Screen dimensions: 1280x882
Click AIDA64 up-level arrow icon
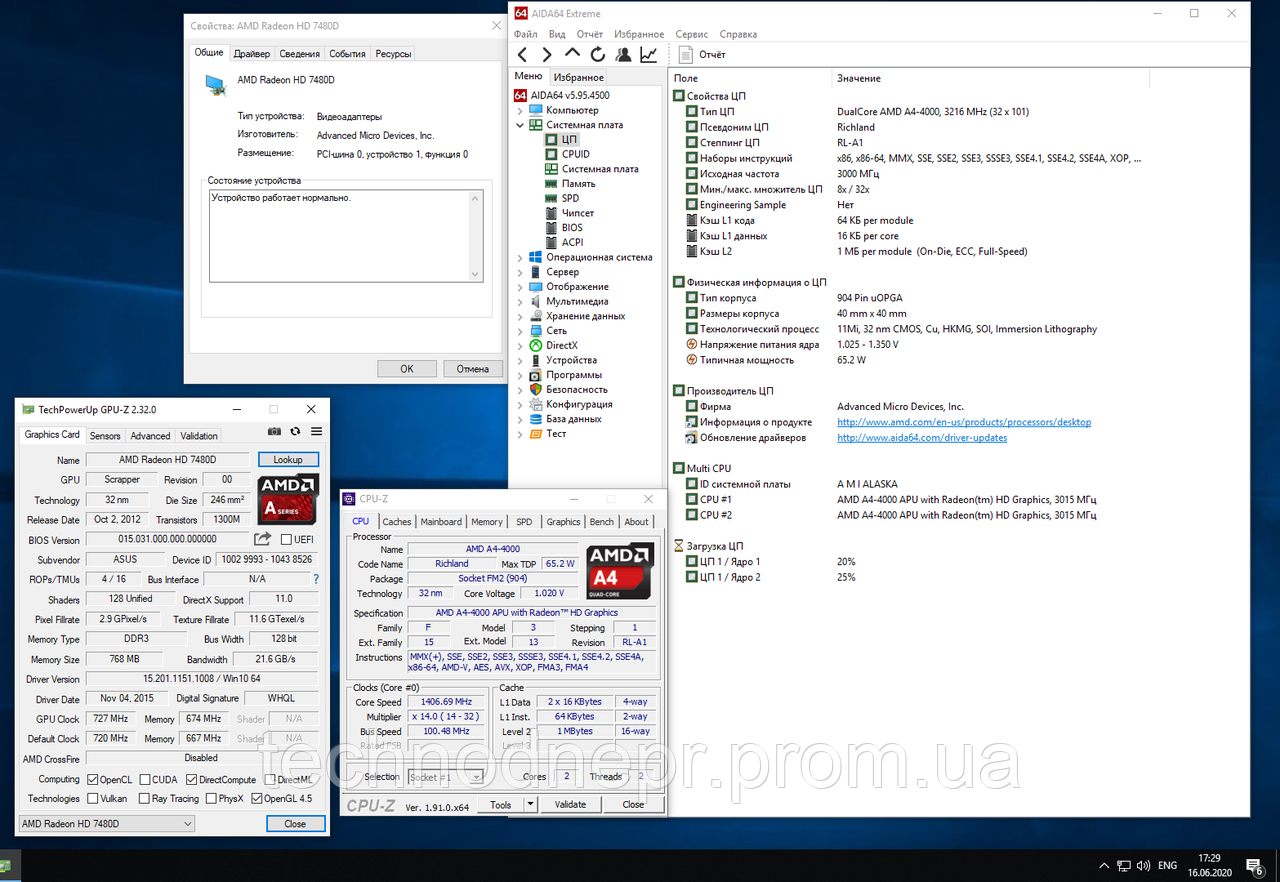[x=572, y=53]
